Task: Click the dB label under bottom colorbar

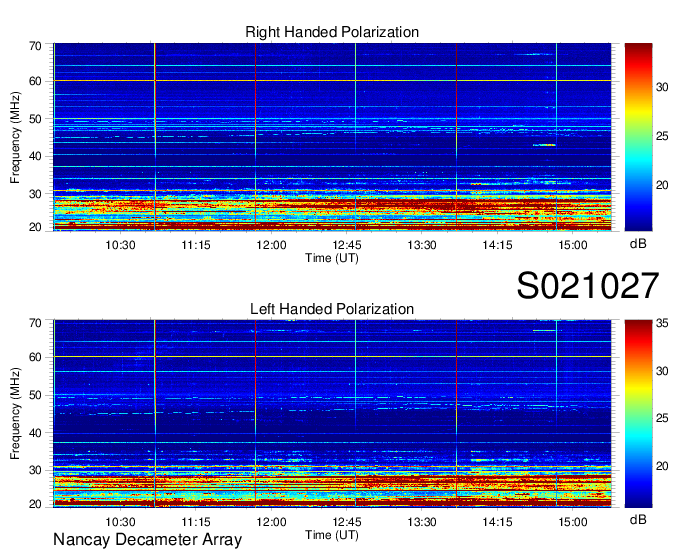Action: (x=638, y=519)
